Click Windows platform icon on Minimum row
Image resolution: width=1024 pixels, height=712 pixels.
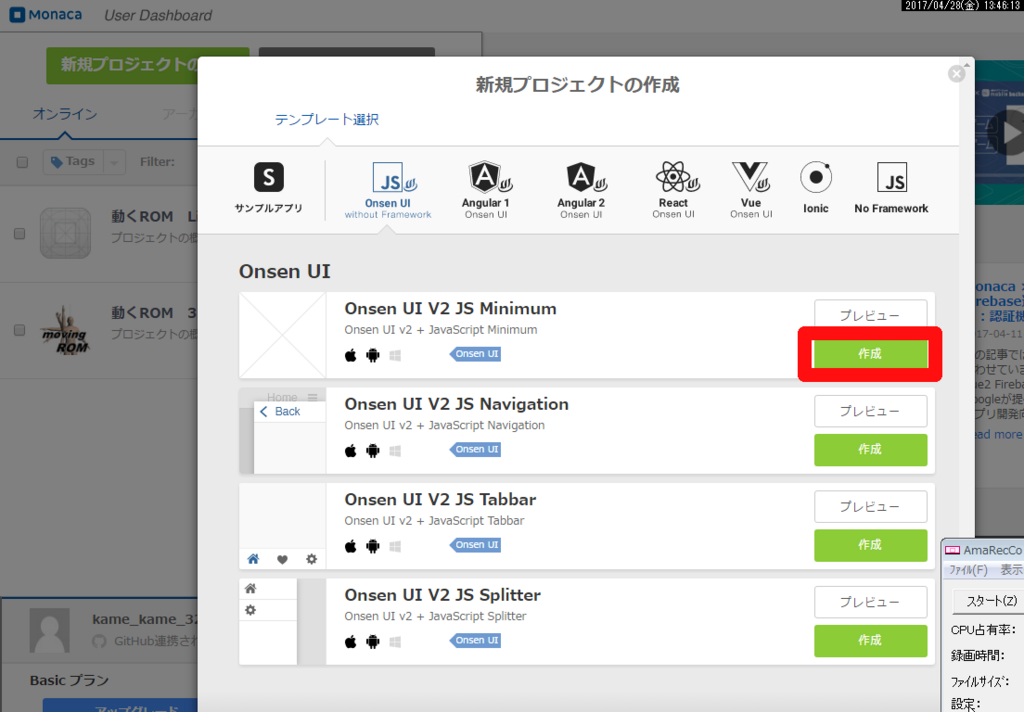coord(395,355)
